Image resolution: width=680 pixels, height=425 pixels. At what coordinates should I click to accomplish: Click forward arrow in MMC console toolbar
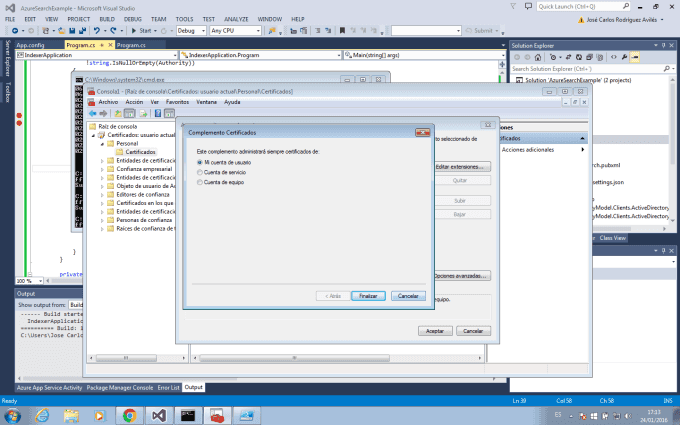tap(103, 114)
